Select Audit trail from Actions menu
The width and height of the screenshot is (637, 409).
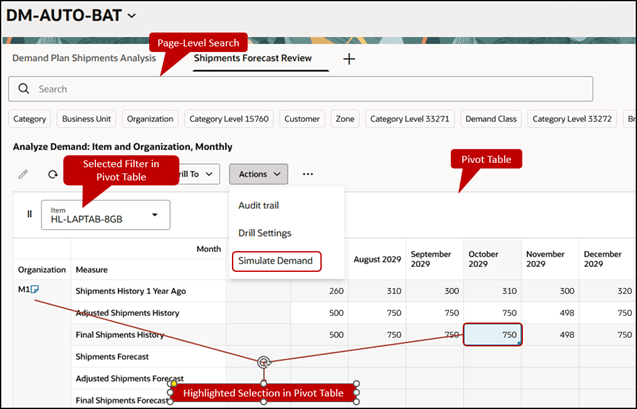click(x=258, y=206)
